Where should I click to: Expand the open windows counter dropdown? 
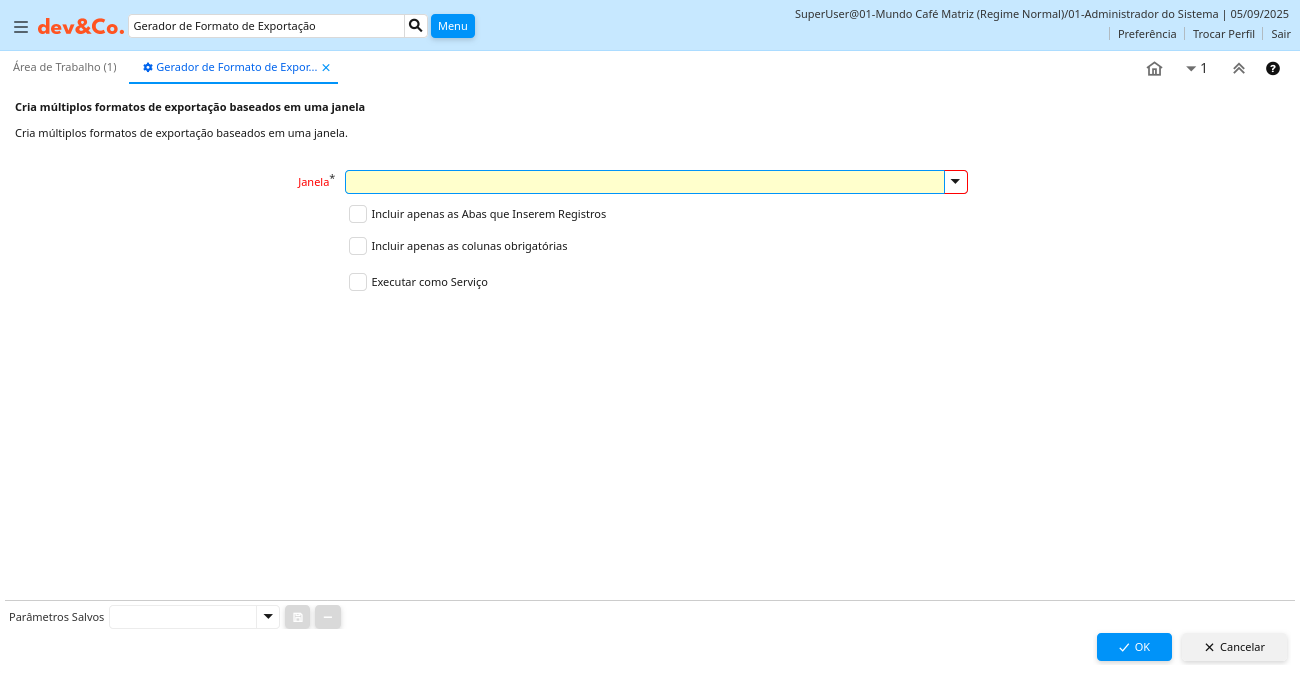1196,69
